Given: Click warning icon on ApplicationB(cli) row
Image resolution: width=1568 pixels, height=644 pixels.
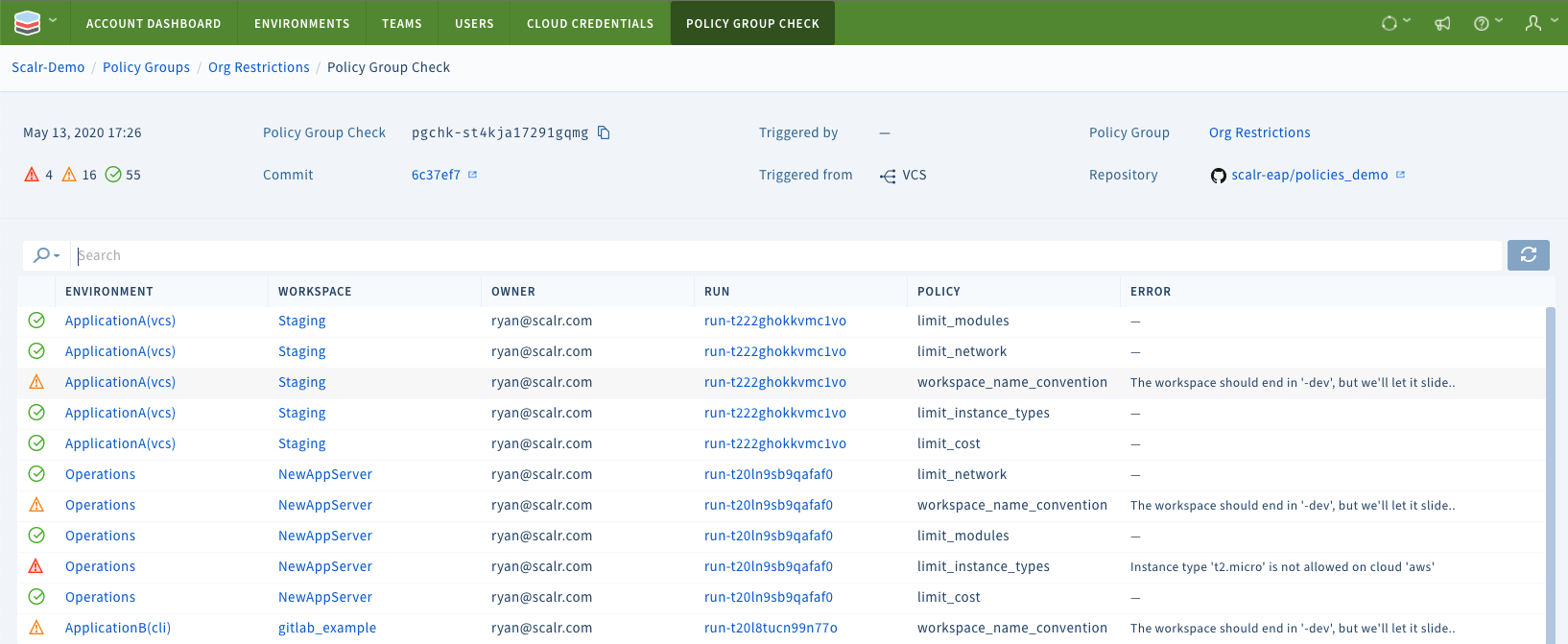Looking at the screenshot, I should (x=36, y=628).
